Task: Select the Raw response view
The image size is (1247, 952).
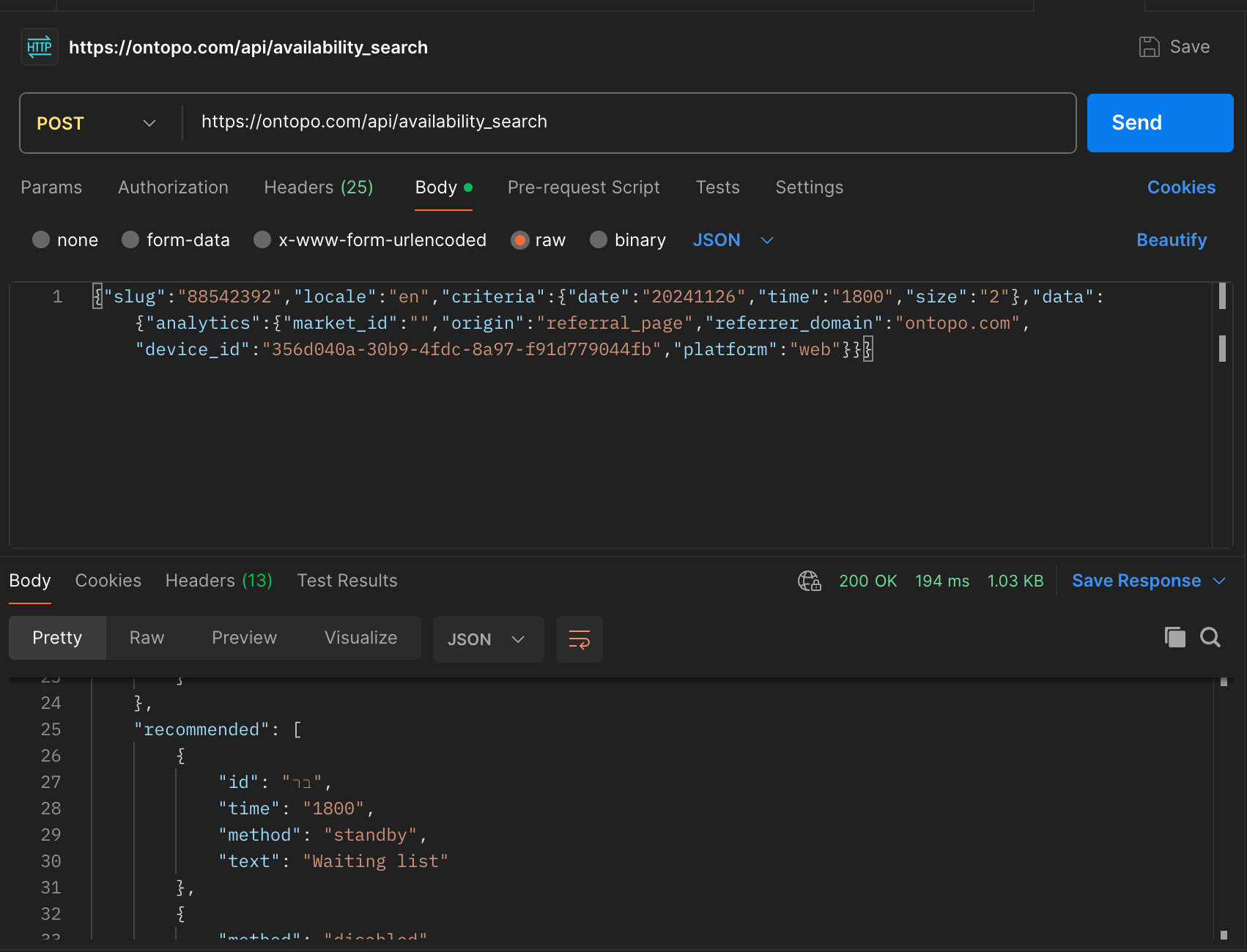Action: click(147, 638)
